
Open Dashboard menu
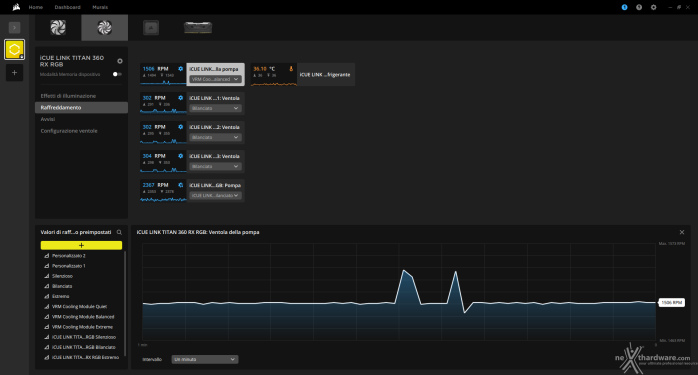pyautogui.click(x=68, y=7)
